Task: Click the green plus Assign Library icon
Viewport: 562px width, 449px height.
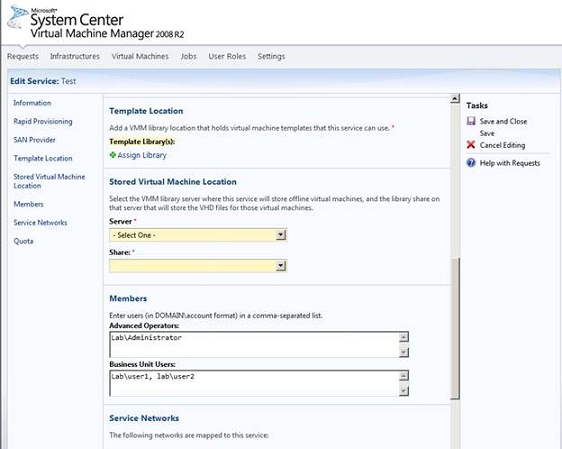Action: 113,155
